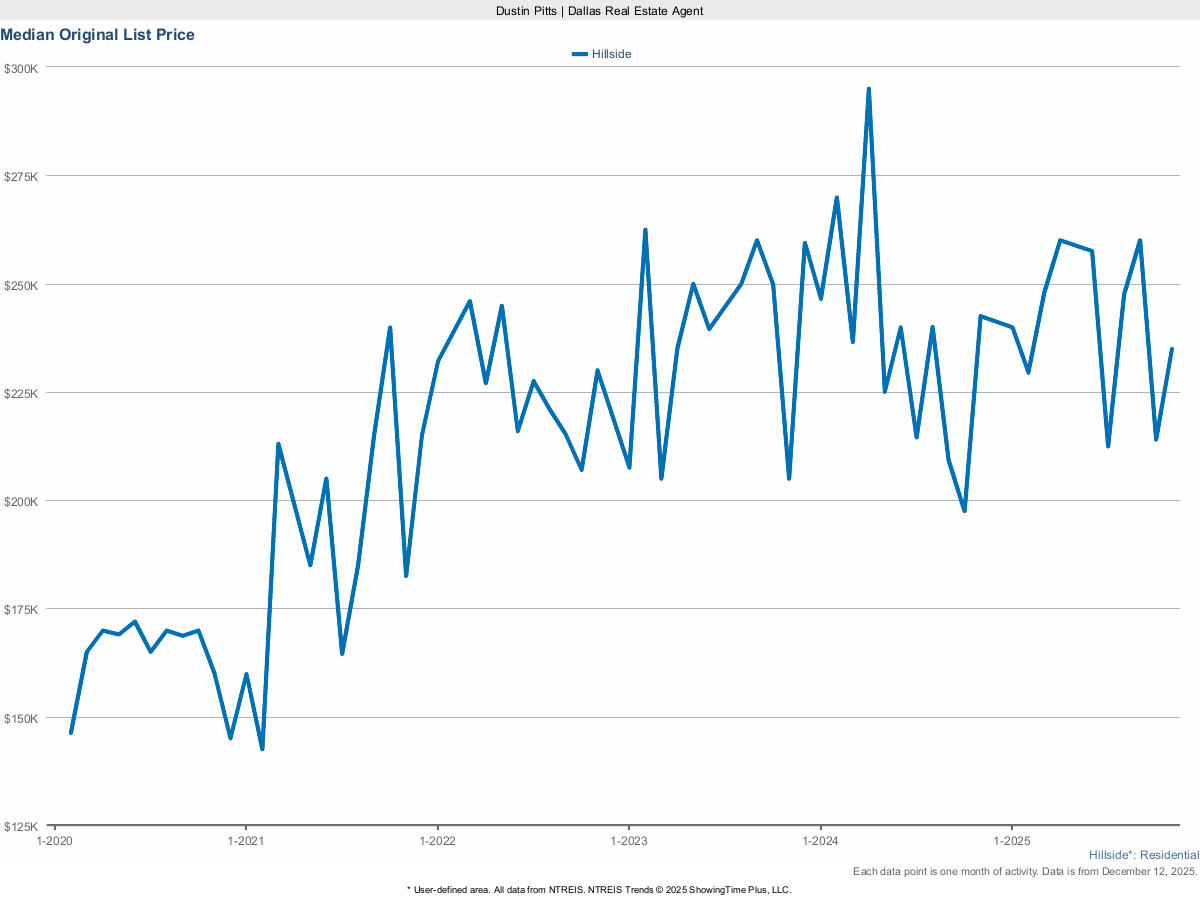Select the Median Original List Price title
This screenshot has width=1200, height=900.
98,34
